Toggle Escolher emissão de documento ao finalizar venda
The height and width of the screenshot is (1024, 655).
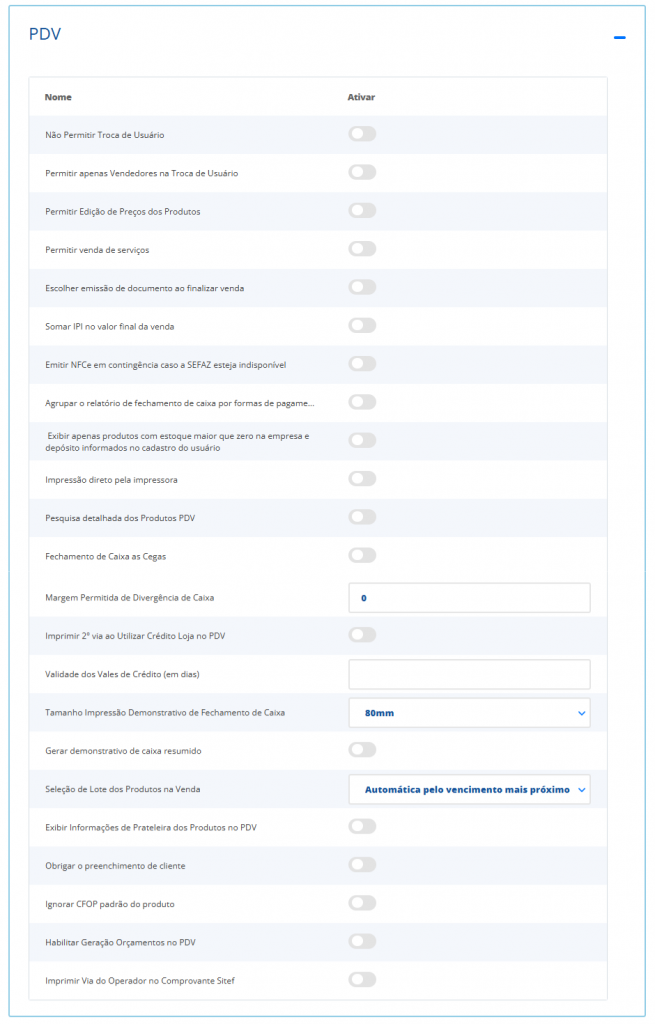[362, 287]
